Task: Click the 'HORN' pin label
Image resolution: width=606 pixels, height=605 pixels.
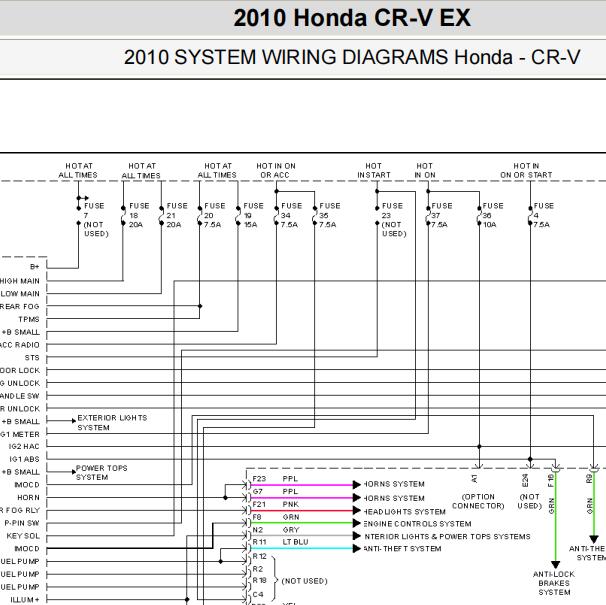Action: (28, 498)
